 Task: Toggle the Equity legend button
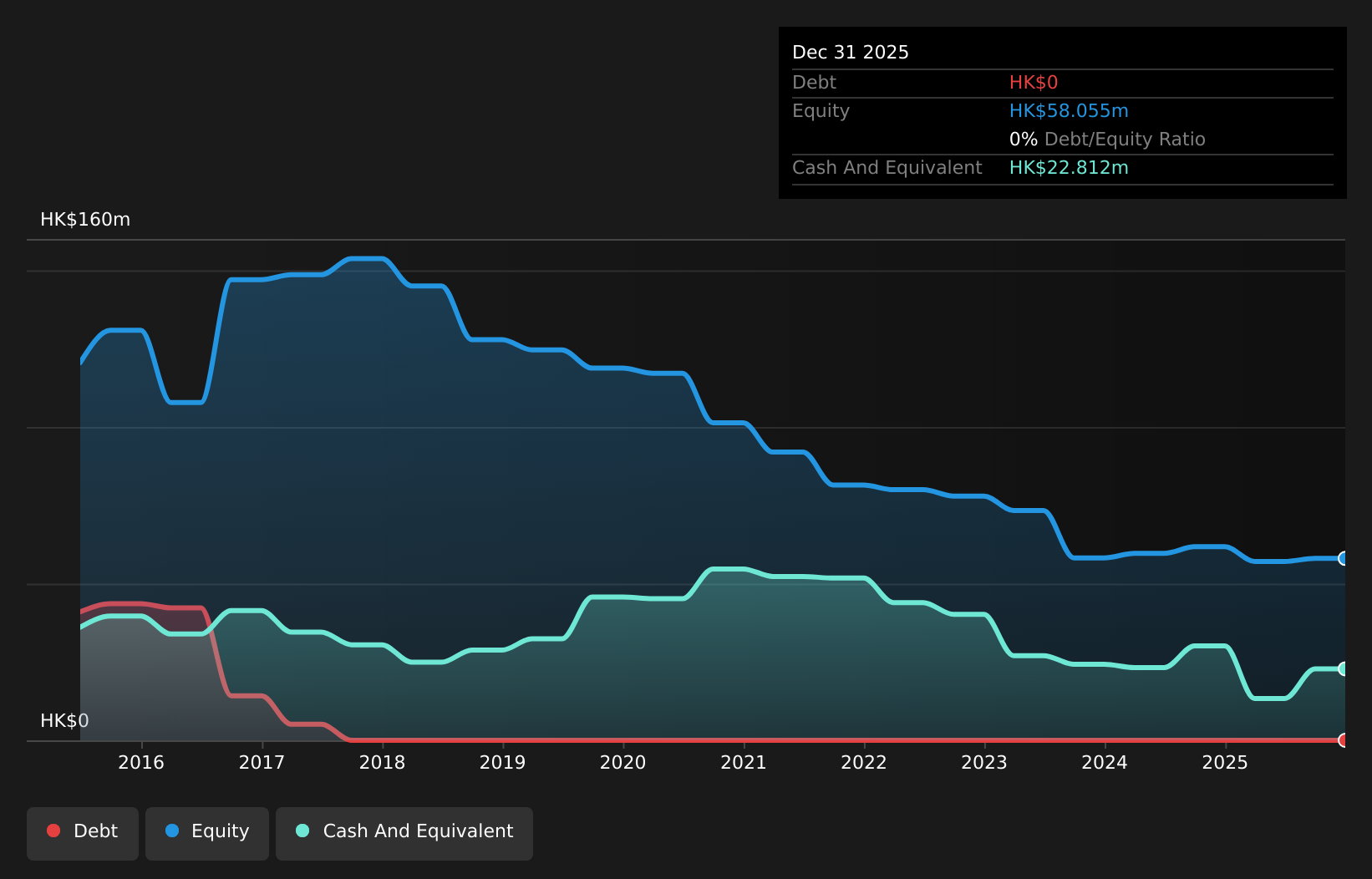point(207,833)
